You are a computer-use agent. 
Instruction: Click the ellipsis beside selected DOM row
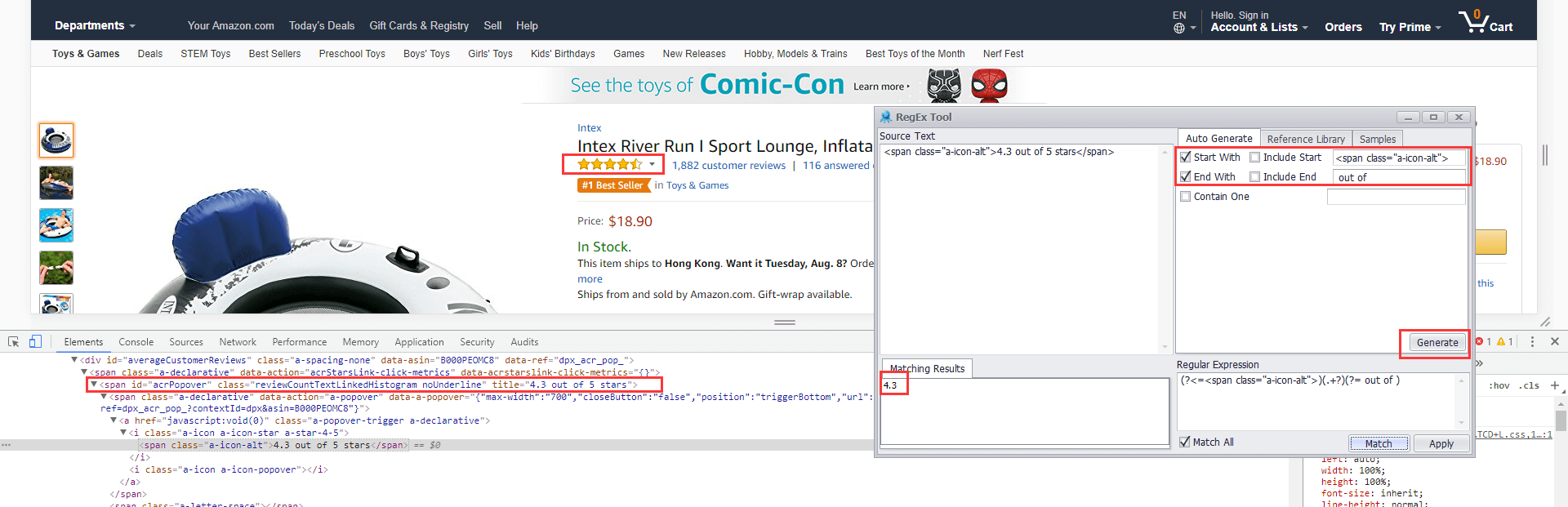click(x=6, y=445)
